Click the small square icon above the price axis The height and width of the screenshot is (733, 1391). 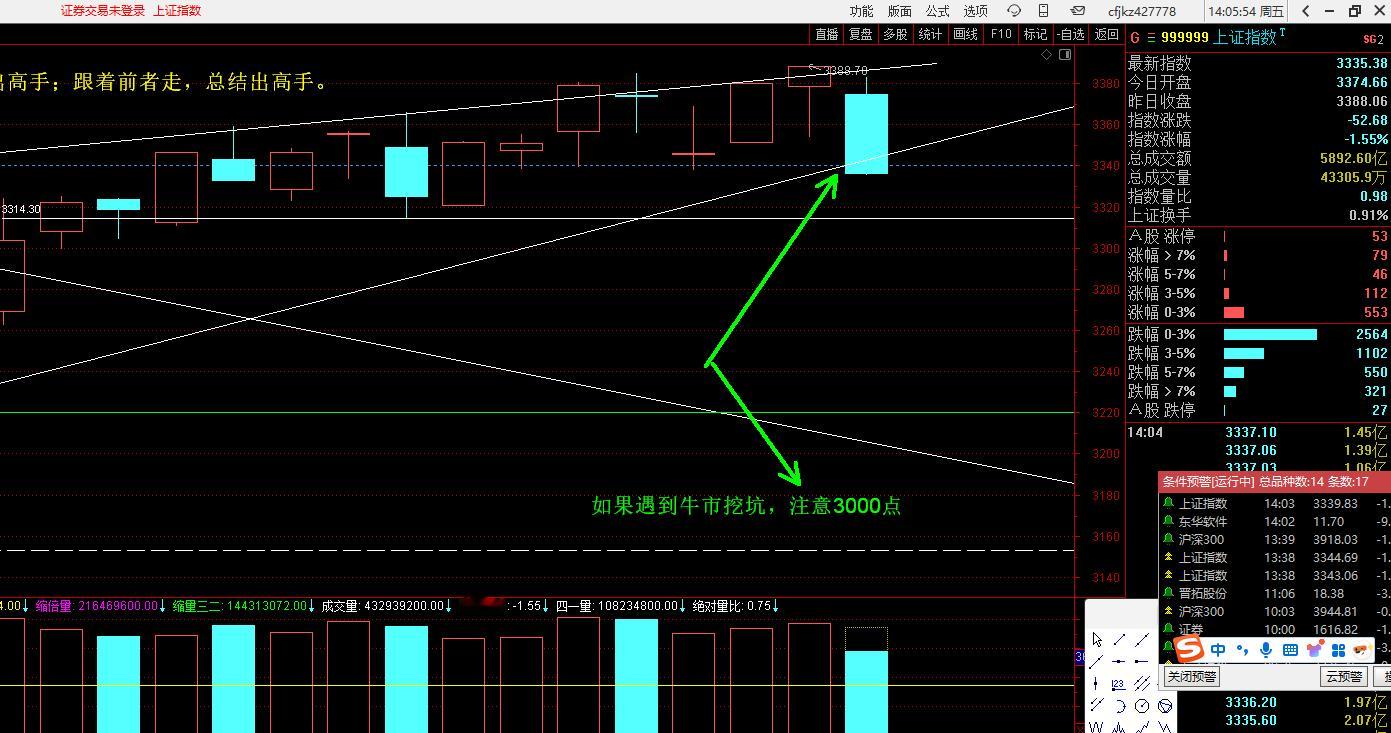[1065, 55]
